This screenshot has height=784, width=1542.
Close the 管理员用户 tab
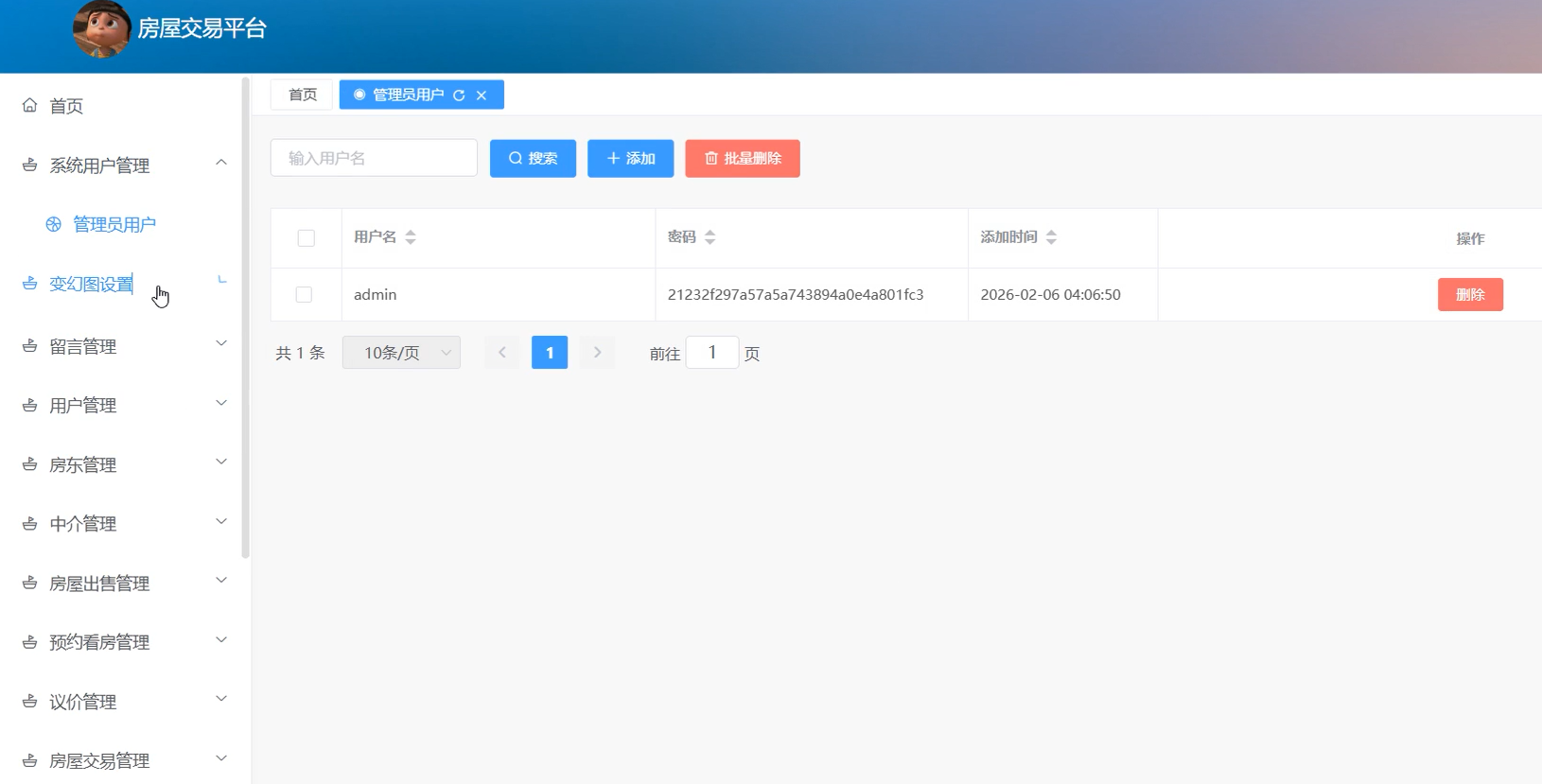pos(482,96)
